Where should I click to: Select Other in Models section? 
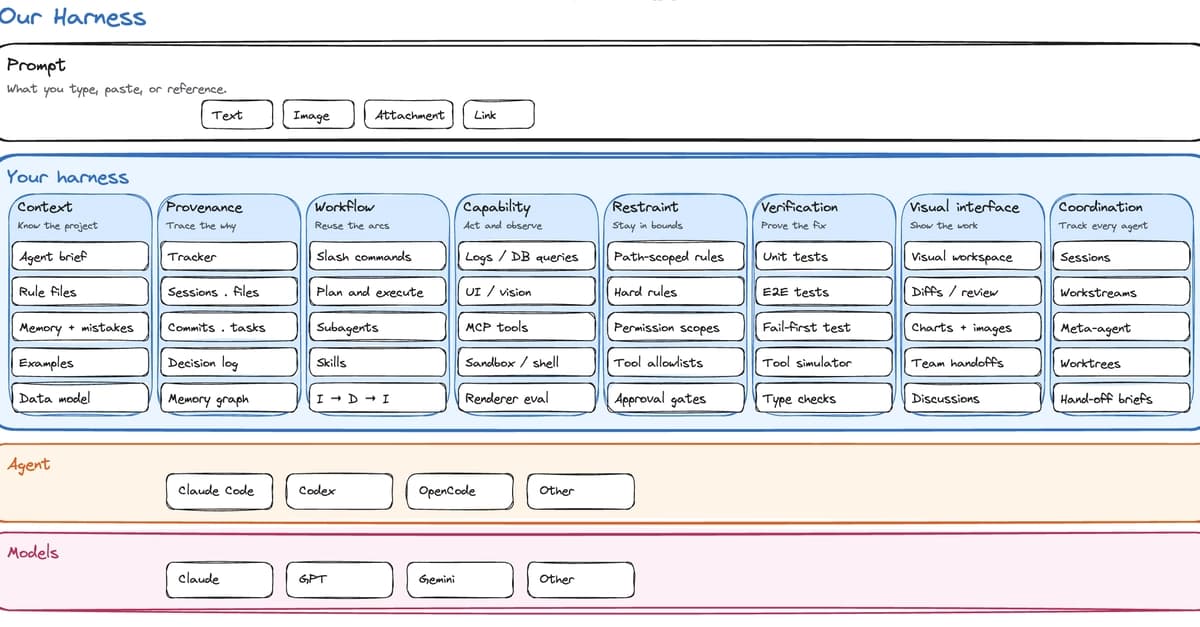(581, 579)
